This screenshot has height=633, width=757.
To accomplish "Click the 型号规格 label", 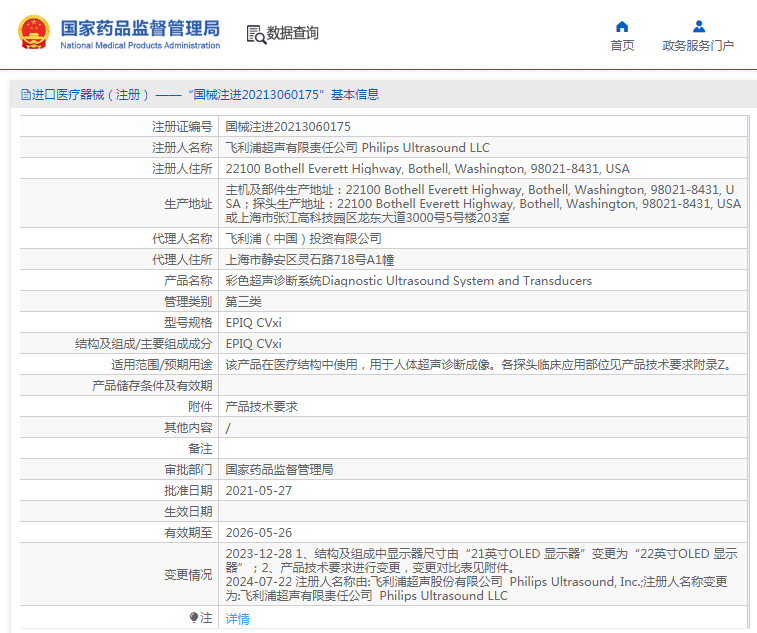I will pos(188,323).
